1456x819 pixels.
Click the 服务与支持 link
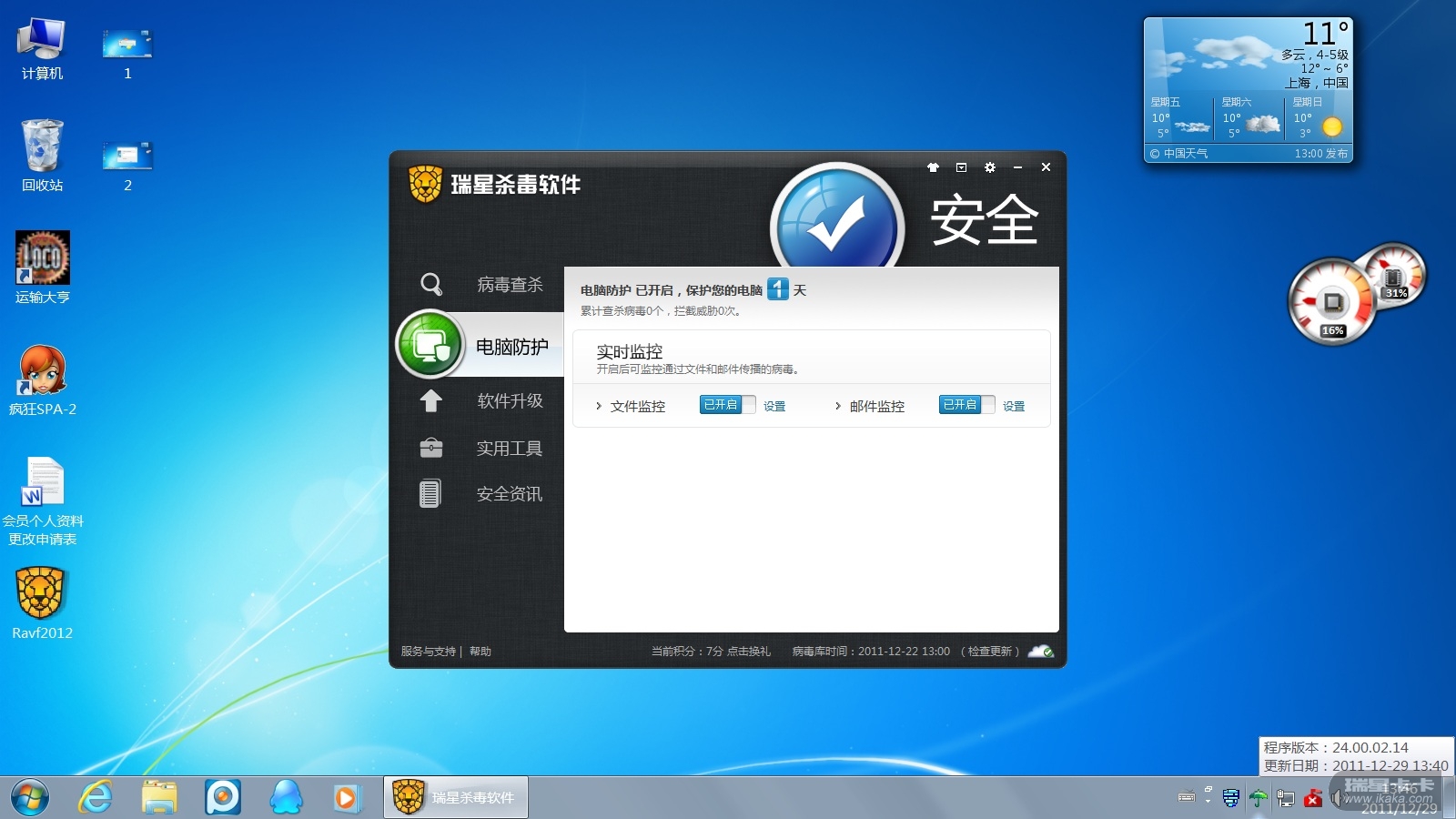pyautogui.click(x=429, y=652)
